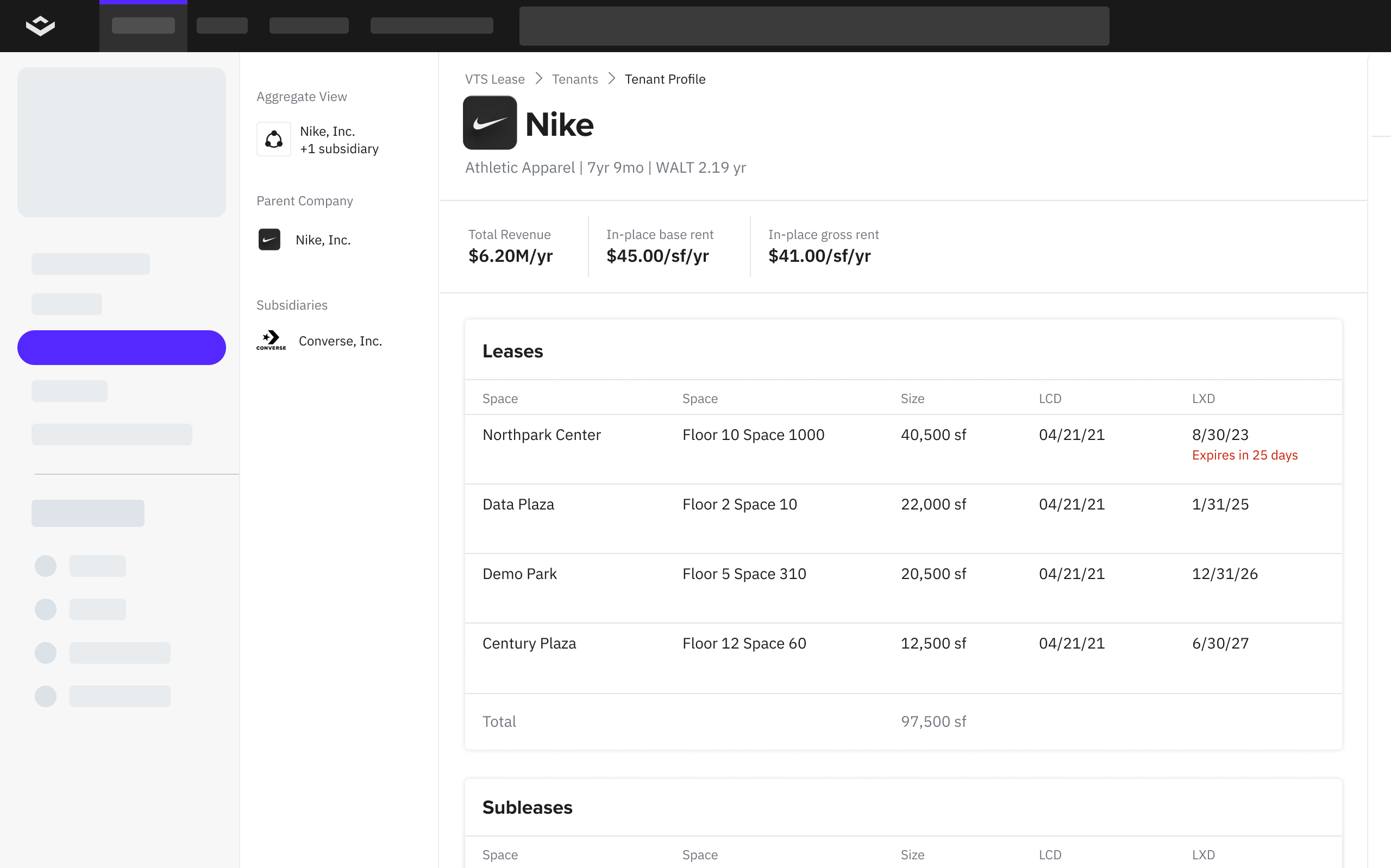The height and width of the screenshot is (868, 1391).
Task: Click Floor 5 Space 310 cell
Action: point(744,574)
